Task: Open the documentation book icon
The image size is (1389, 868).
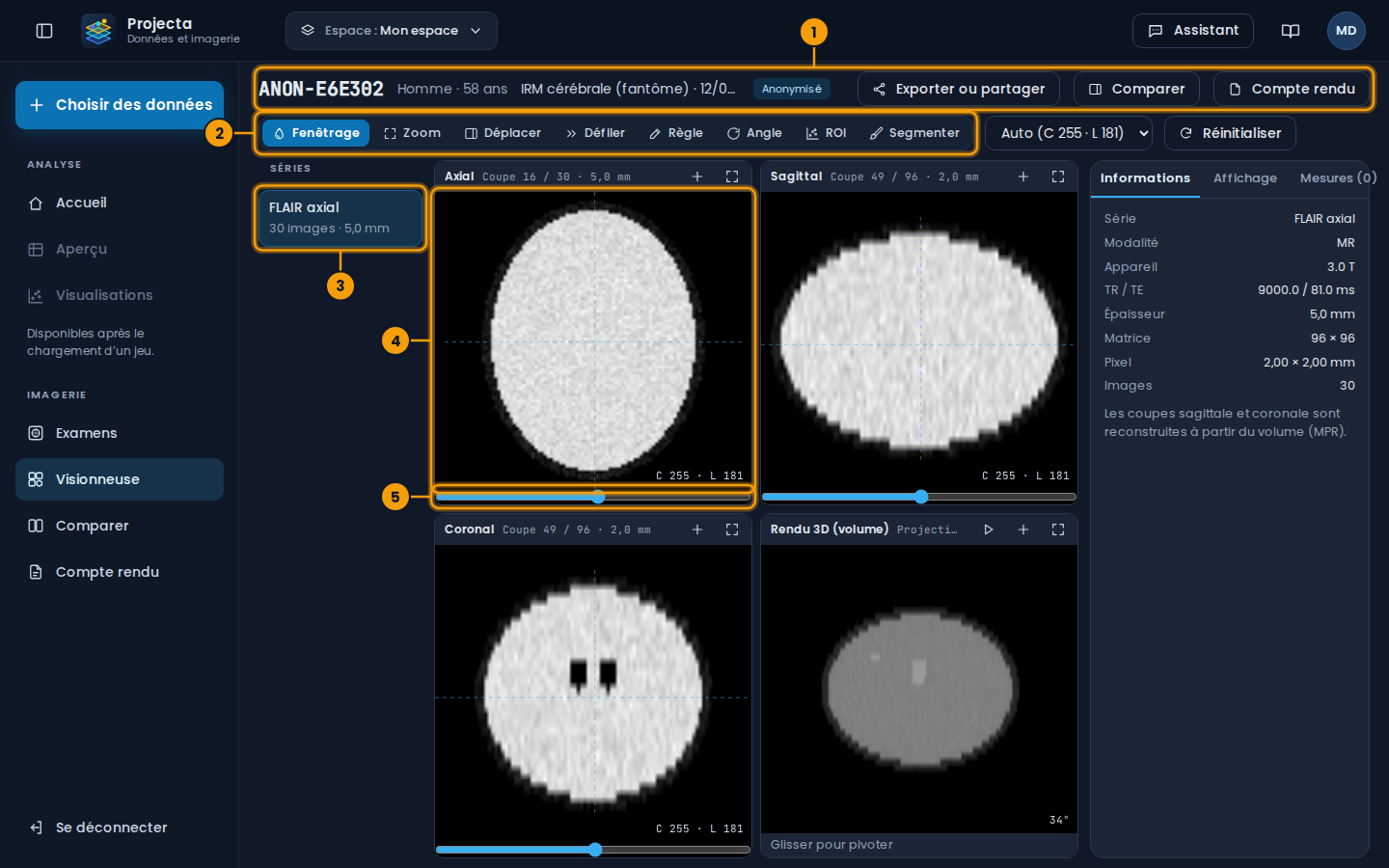Action: pos(1291,31)
